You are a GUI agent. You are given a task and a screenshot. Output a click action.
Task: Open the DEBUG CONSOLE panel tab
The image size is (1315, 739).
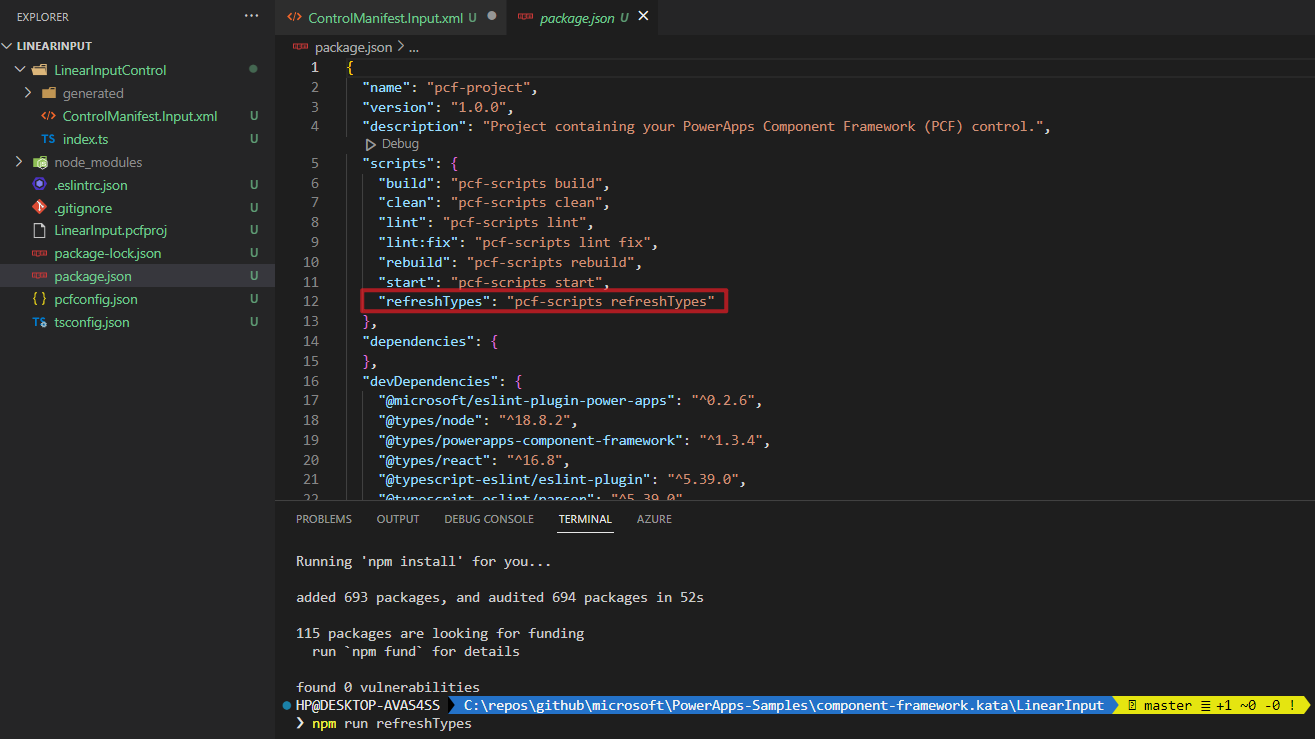point(489,519)
